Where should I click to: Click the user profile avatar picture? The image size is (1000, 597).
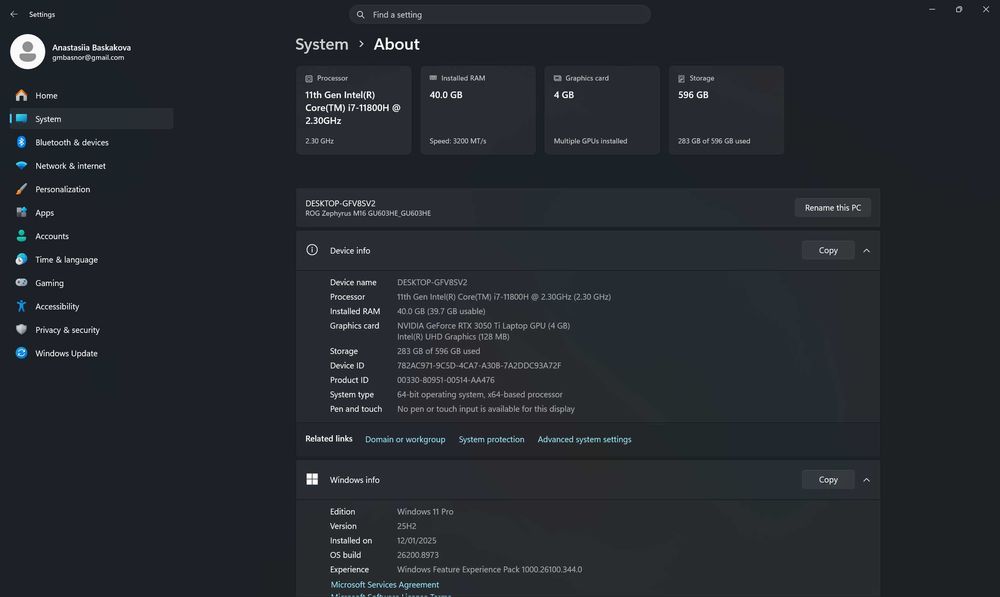tap(27, 52)
